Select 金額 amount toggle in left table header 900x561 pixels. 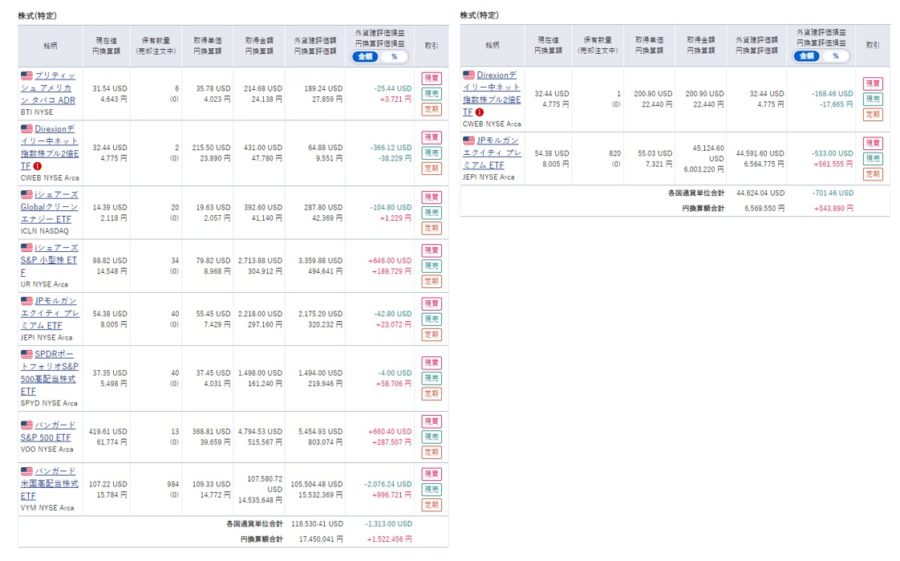click(x=366, y=57)
